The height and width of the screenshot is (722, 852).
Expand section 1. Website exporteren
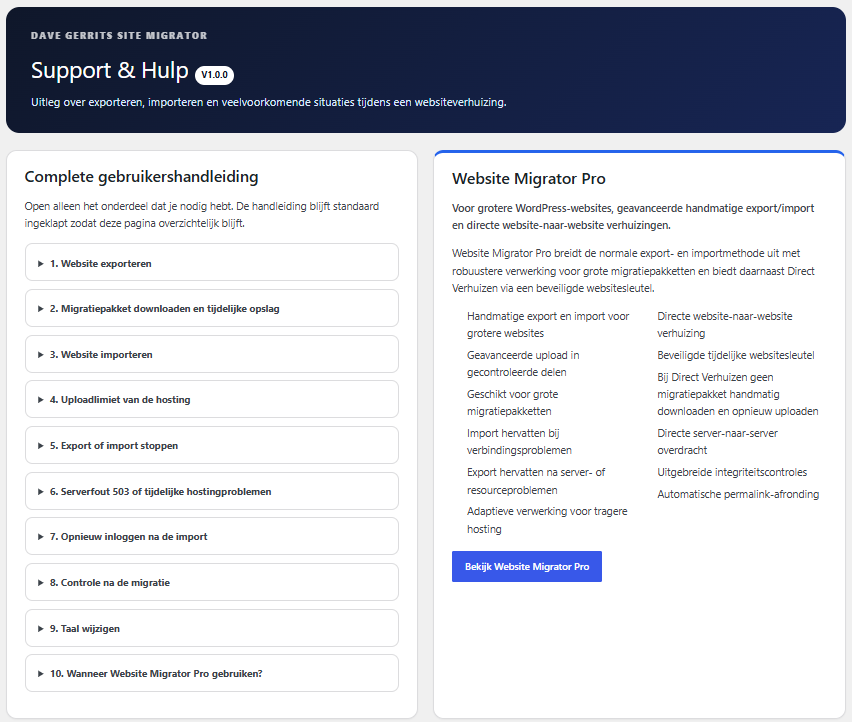pyautogui.click(x=211, y=263)
